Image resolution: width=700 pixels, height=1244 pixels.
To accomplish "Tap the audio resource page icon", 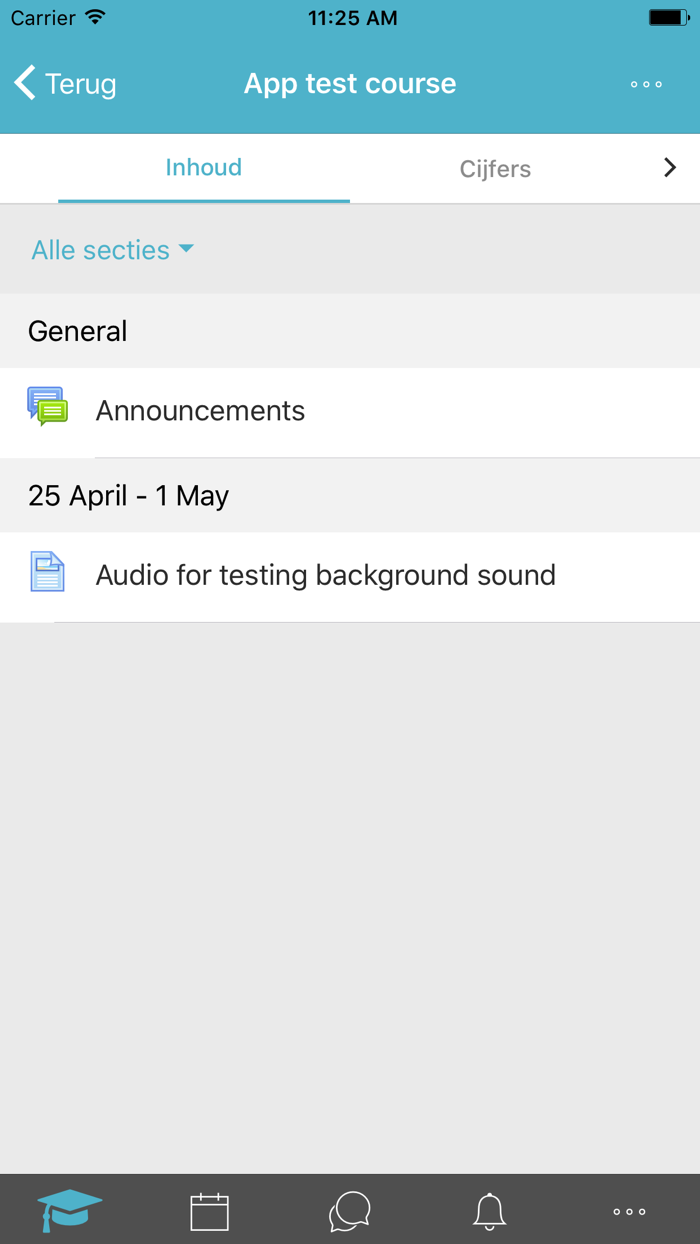I will click(x=47, y=573).
